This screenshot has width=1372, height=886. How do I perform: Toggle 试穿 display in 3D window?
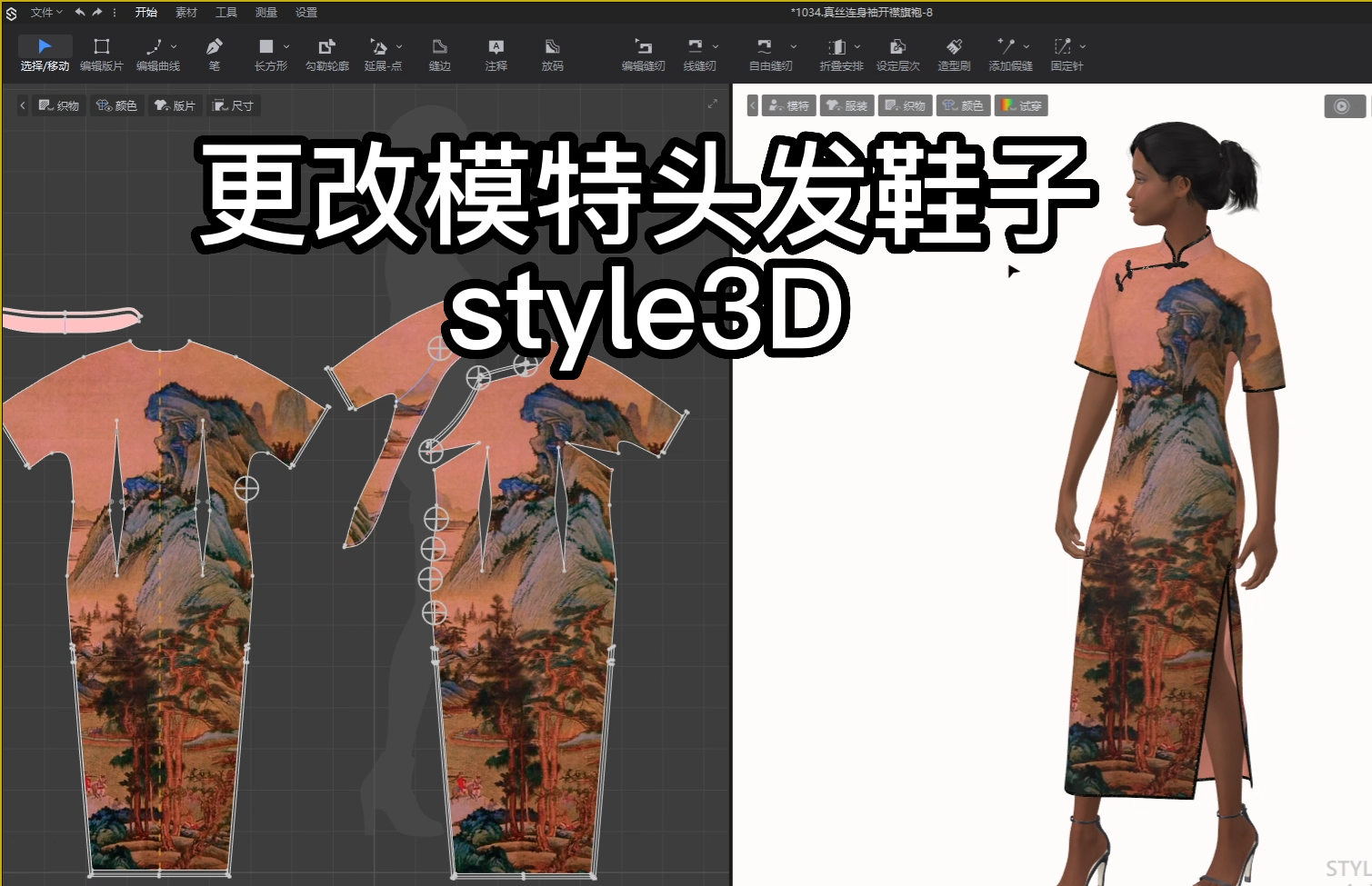click(x=1021, y=105)
